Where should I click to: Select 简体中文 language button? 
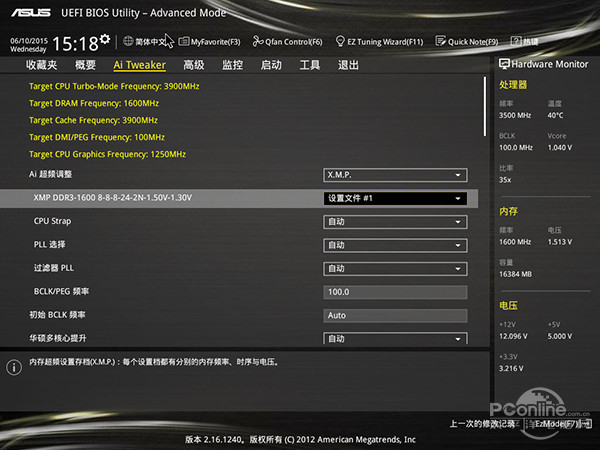point(151,41)
